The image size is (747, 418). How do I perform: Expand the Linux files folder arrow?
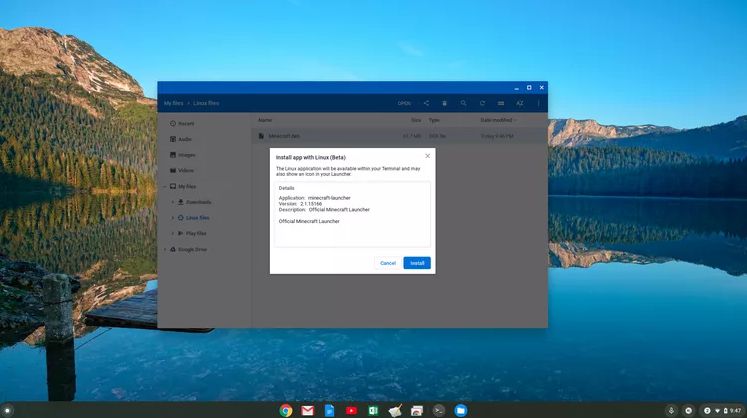coord(172,218)
